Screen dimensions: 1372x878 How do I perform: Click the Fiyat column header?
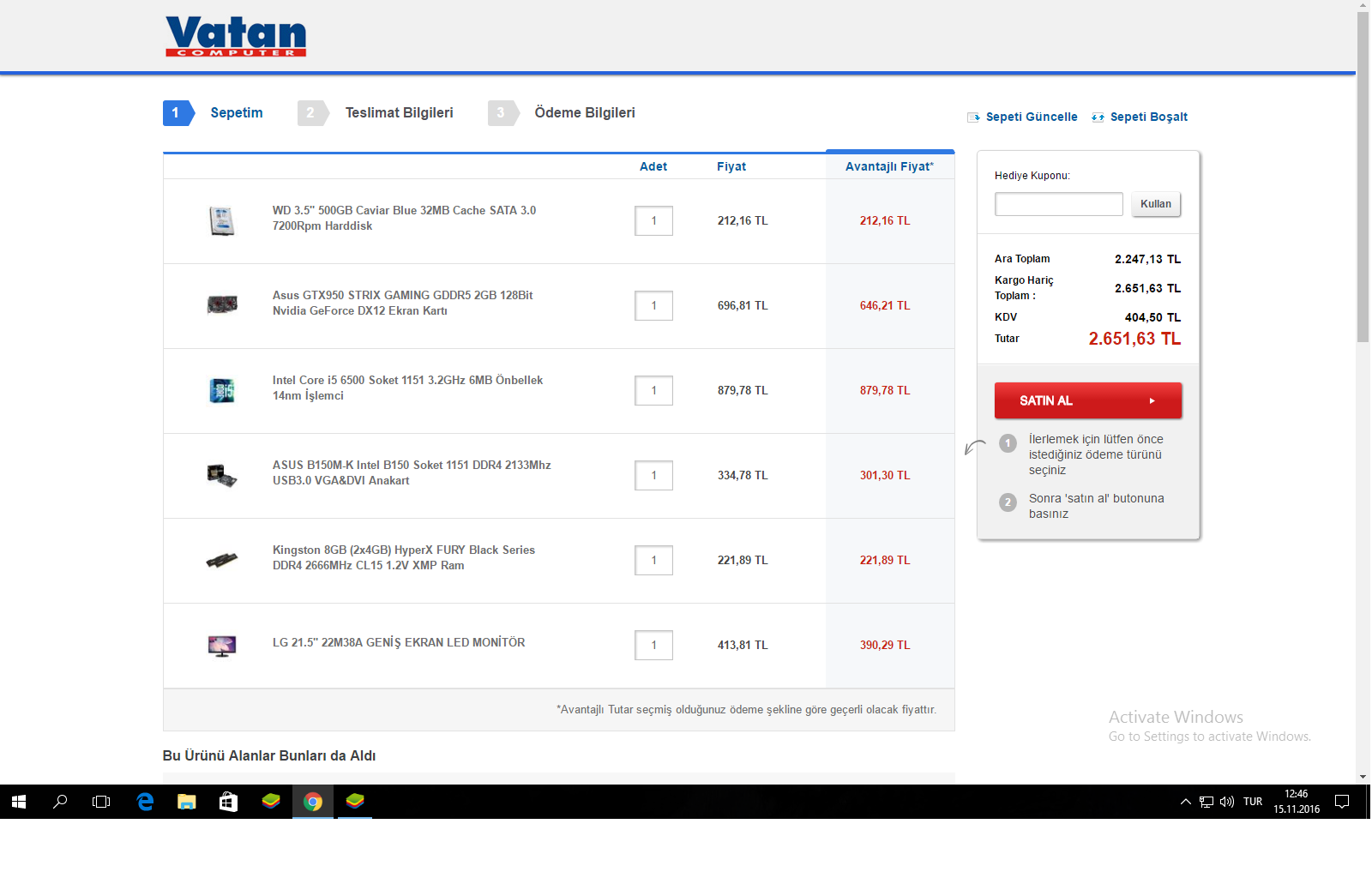[731, 166]
